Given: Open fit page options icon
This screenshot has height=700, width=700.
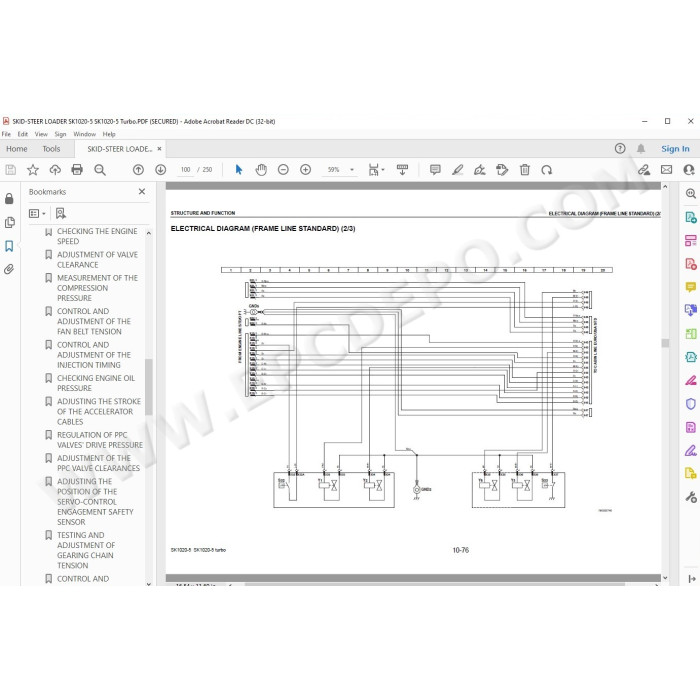Looking at the screenshot, I should (x=376, y=170).
